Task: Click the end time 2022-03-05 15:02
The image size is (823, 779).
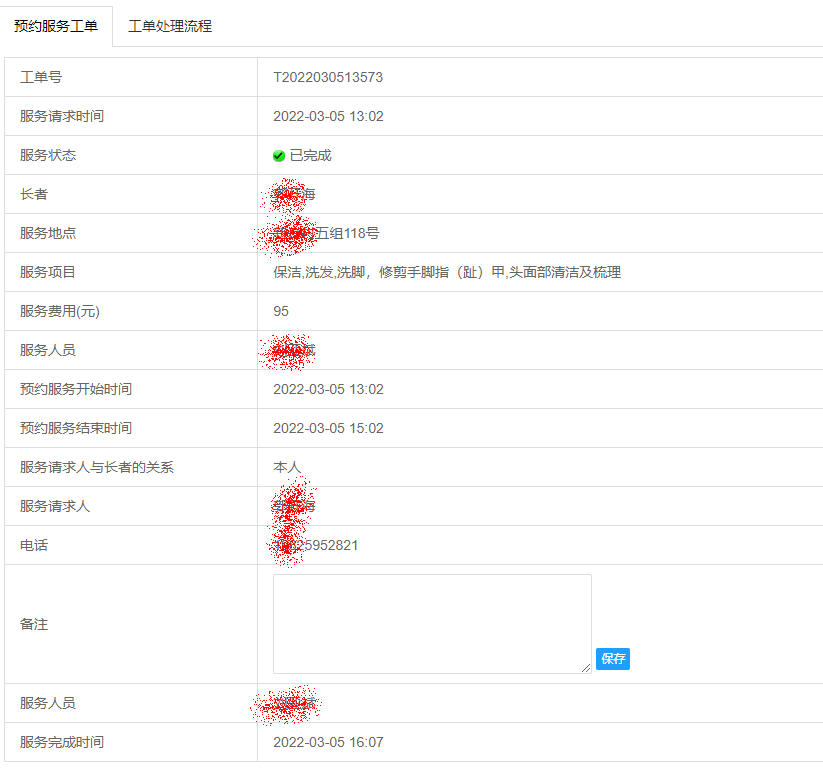Action: 328,428
